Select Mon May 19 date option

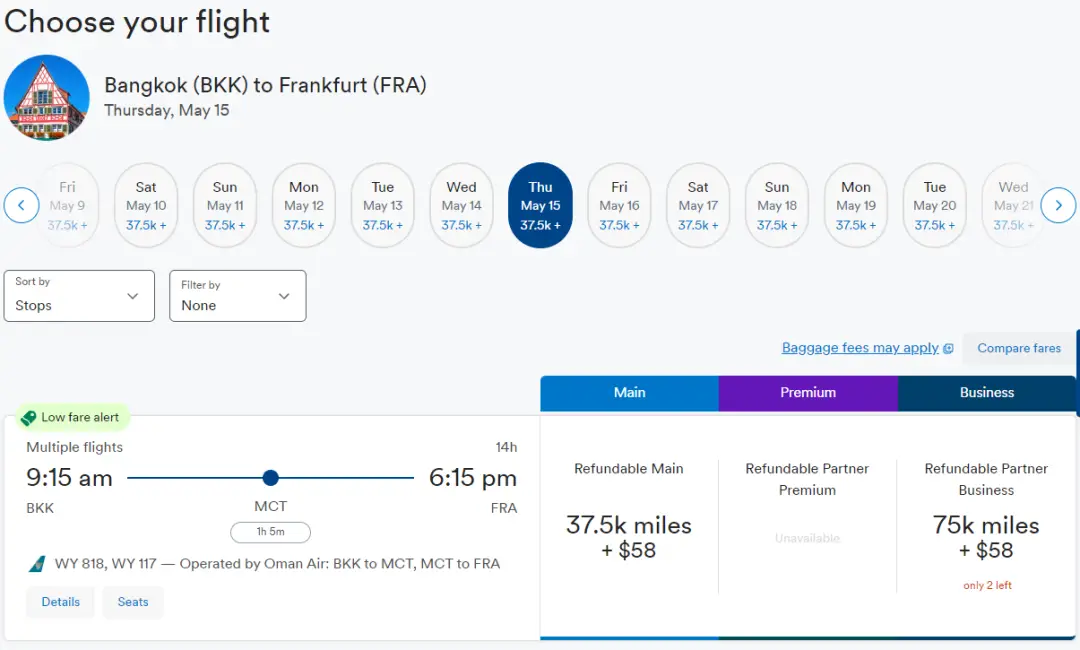click(x=856, y=206)
